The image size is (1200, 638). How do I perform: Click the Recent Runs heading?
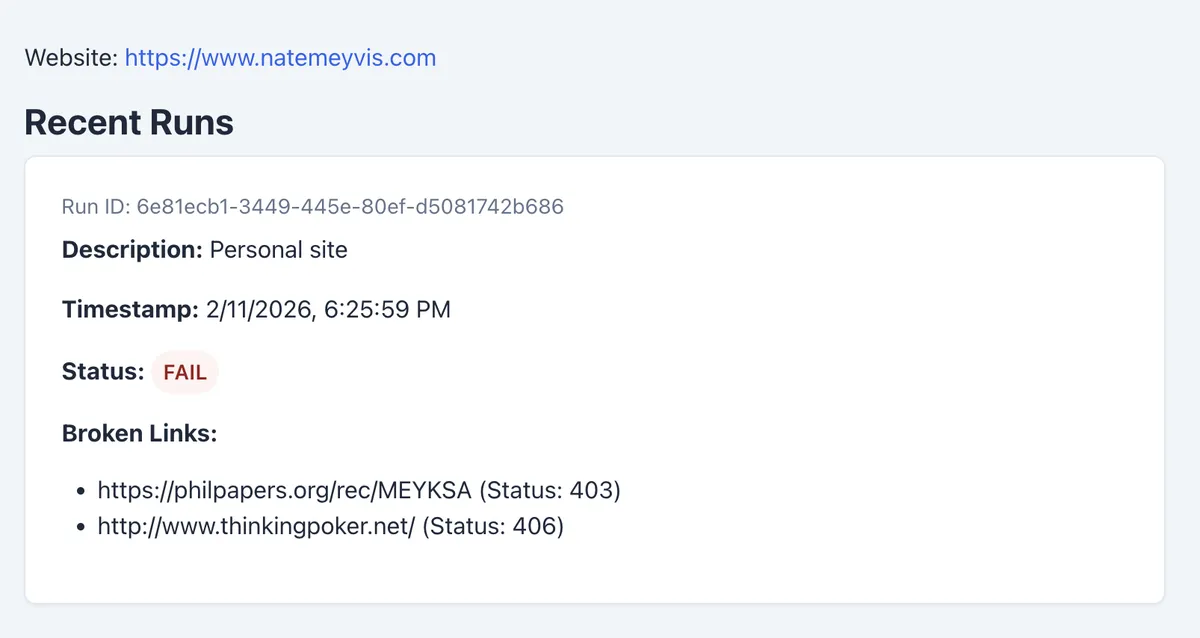pyautogui.click(x=129, y=123)
